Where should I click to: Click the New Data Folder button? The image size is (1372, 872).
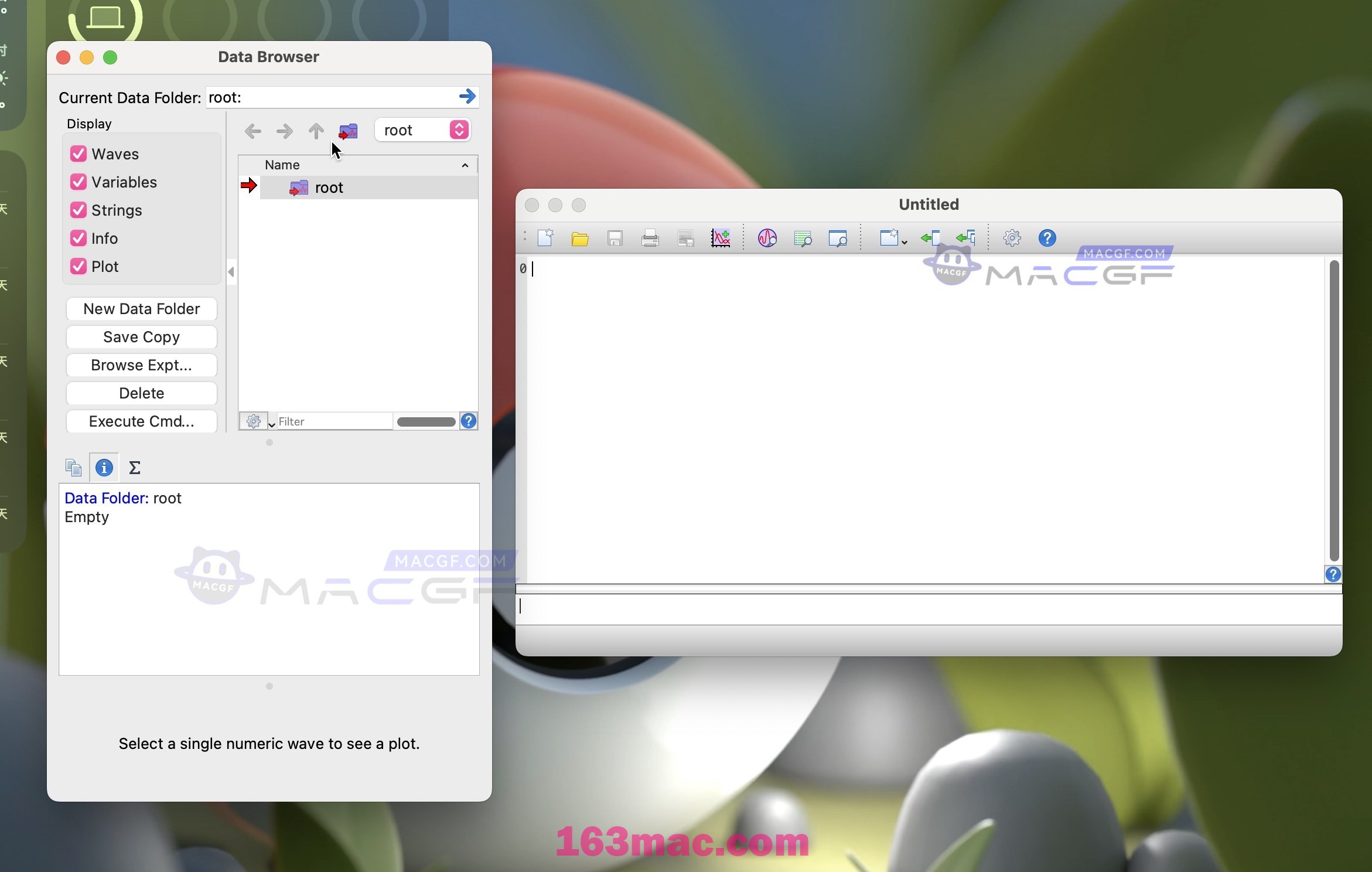[141, 308]
